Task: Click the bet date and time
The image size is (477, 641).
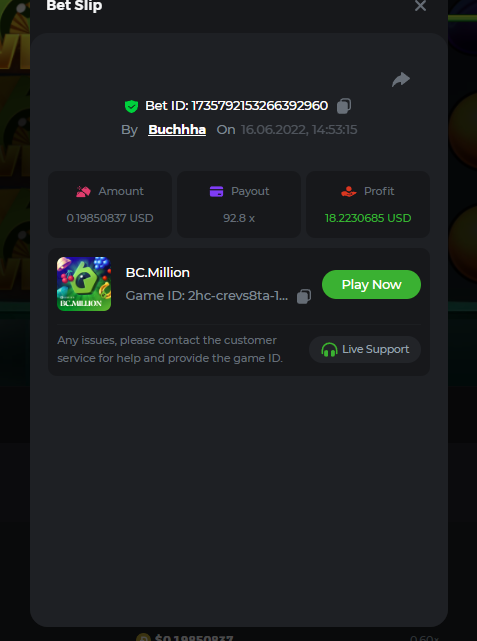Action: tap(299, 130)
